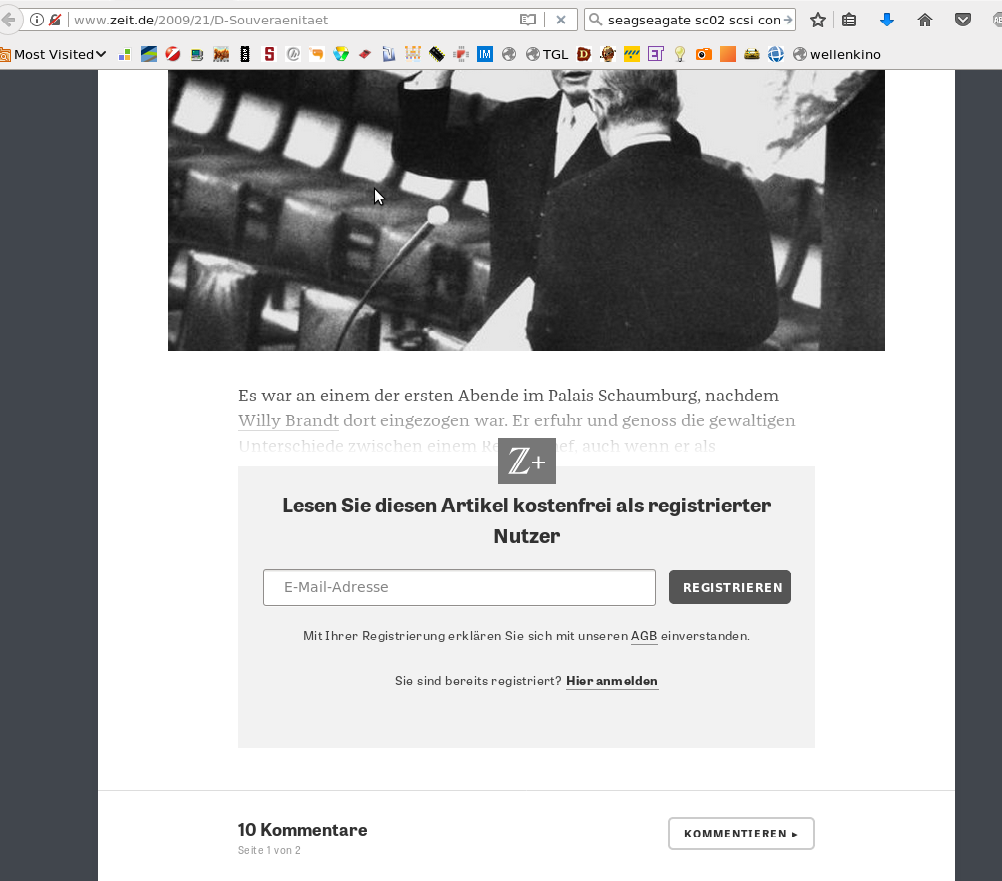Open the computer terminal bookmark icon
The image size is (1002, 881).
(197, 55)
